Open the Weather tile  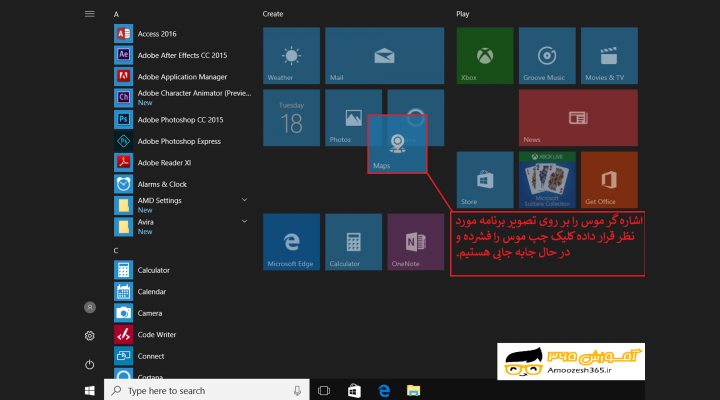(x=291, y=56)
